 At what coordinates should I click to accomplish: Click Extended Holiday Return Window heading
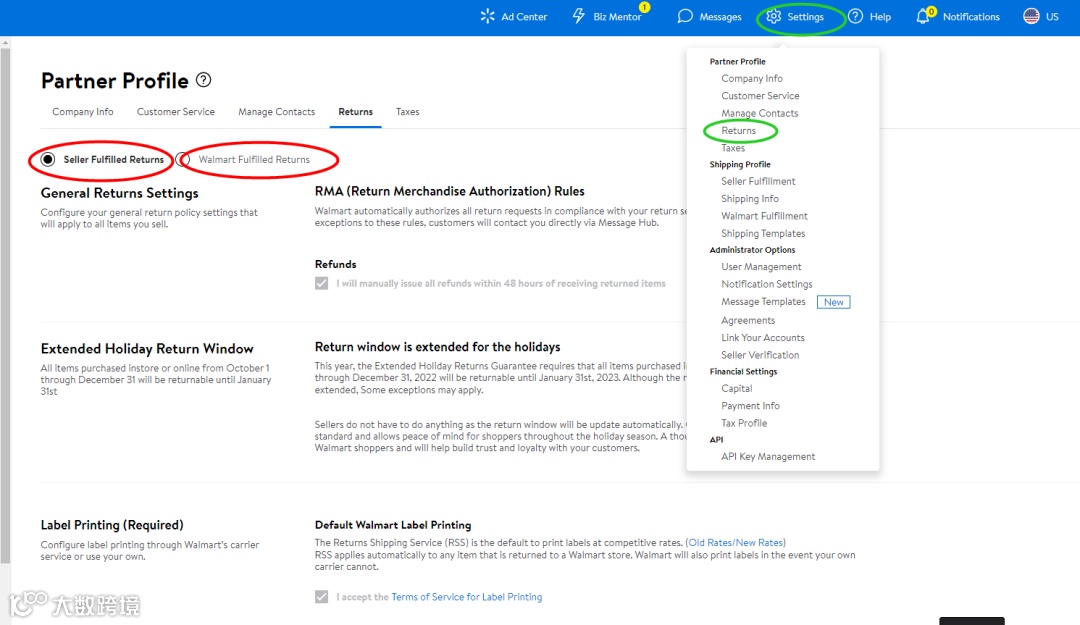[147, 349]
